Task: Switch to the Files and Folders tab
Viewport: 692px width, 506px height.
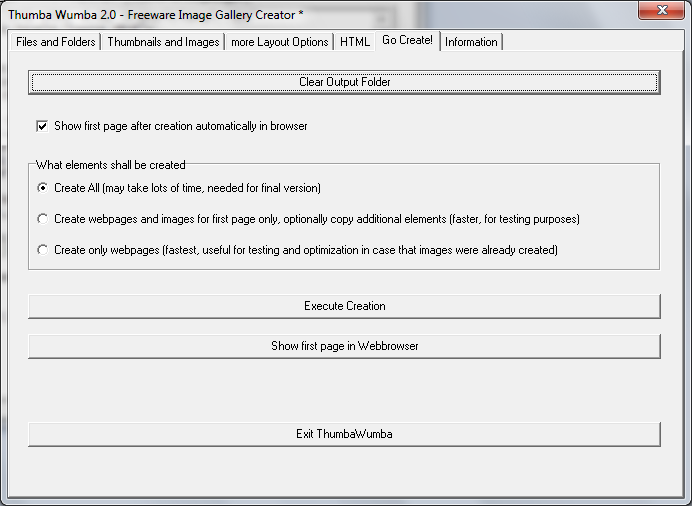Action: [x=56, y=42]
